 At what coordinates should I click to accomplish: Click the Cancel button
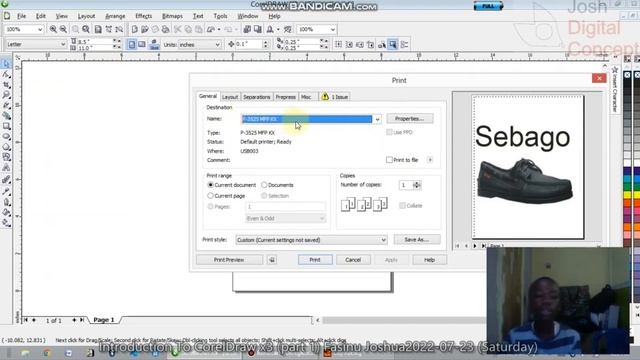(x=353, y=260)
